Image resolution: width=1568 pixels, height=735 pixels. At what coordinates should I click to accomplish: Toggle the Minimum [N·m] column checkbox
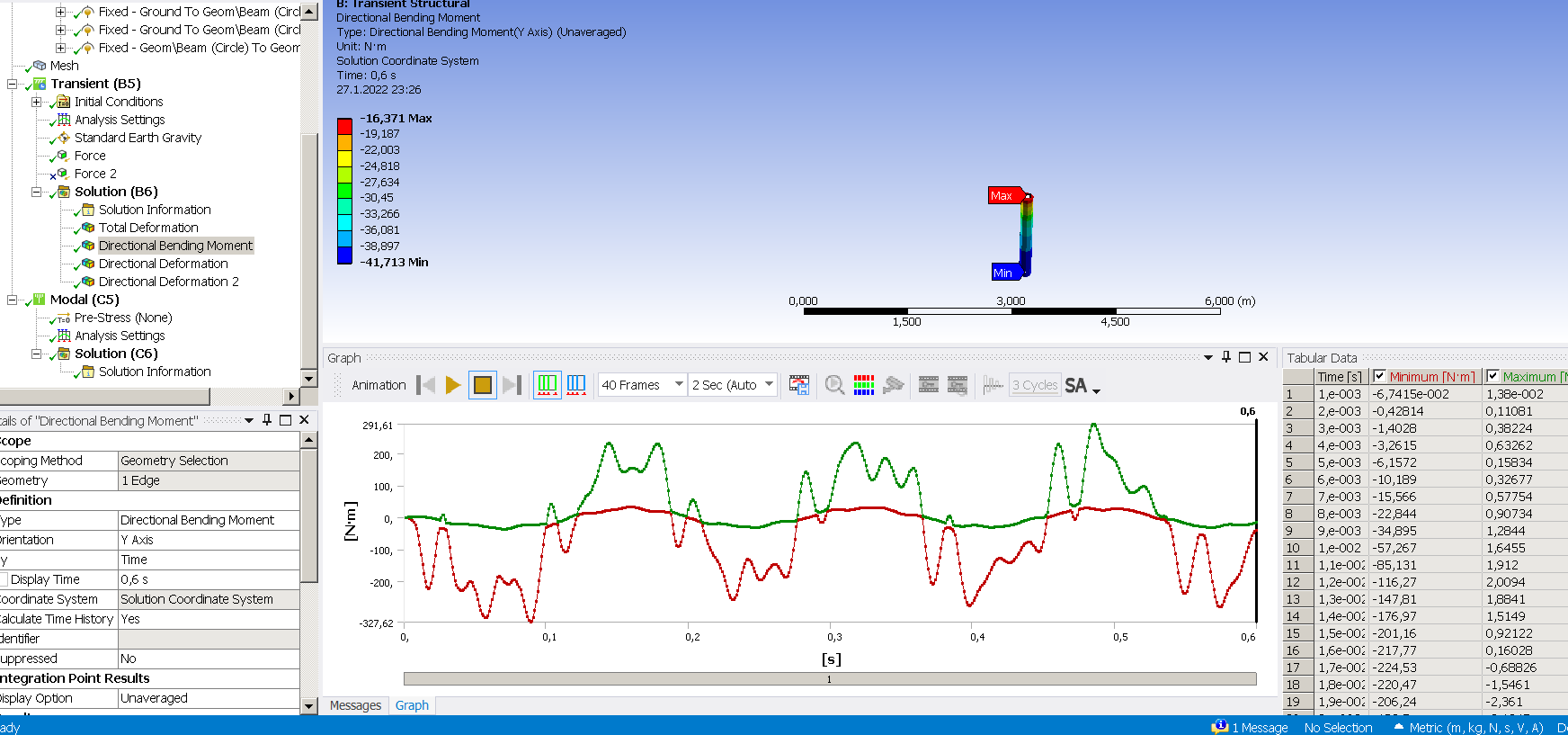(1379, 376)
